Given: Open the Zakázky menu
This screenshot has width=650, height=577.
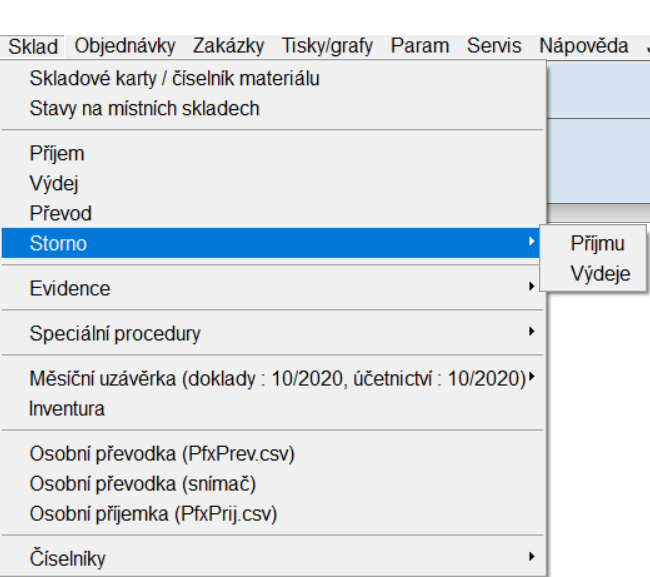Looking at the screenshot, I should tap(228, 46).
